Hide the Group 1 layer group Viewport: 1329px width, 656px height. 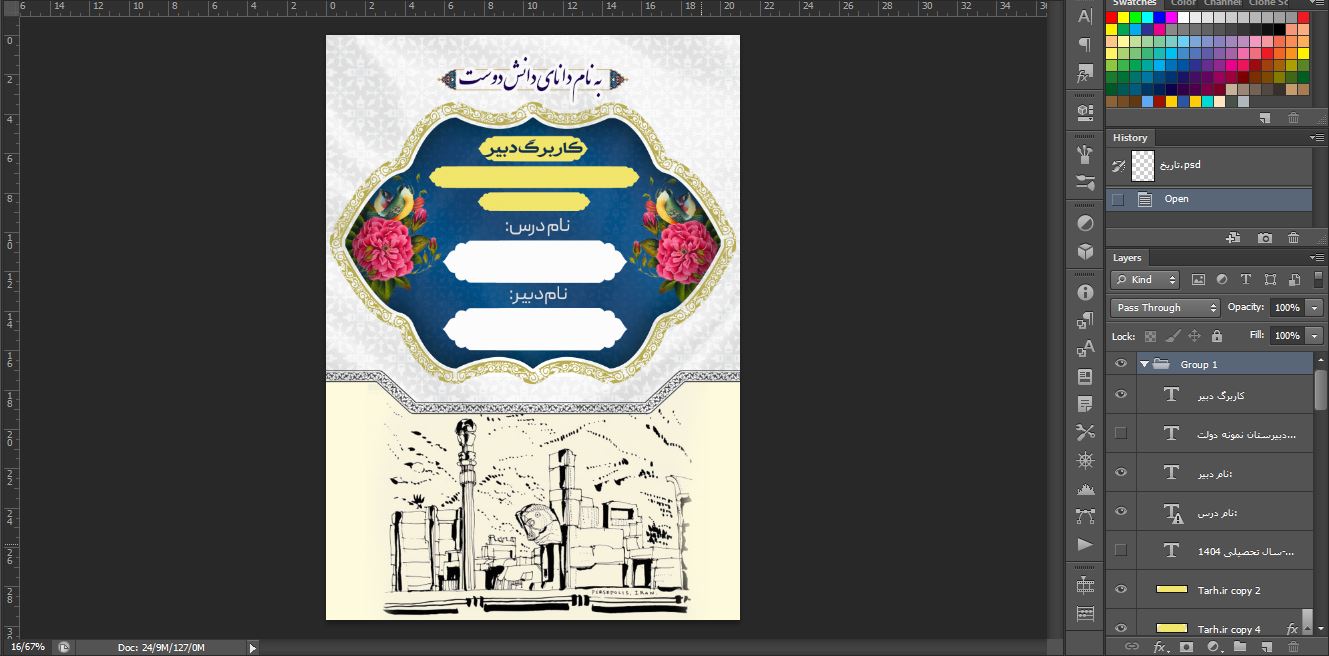coord(1120,364)
